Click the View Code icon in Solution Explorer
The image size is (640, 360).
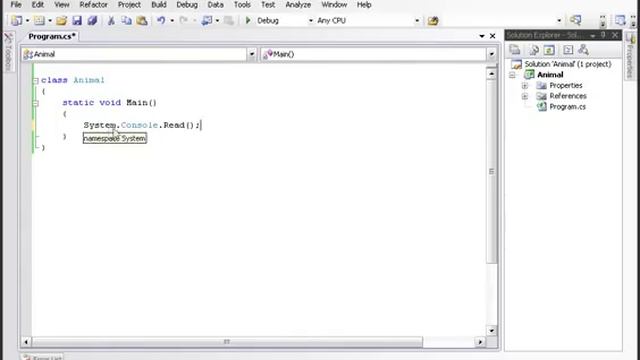(568, 50)
